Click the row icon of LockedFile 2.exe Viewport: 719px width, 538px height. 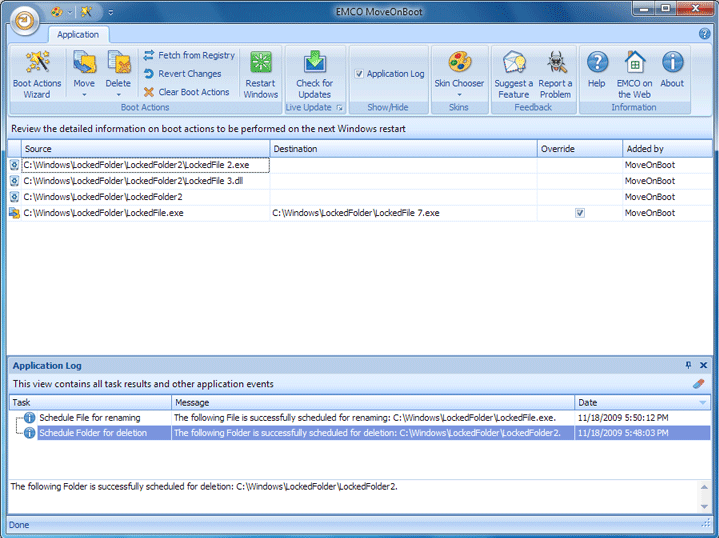tap(14, 165)
